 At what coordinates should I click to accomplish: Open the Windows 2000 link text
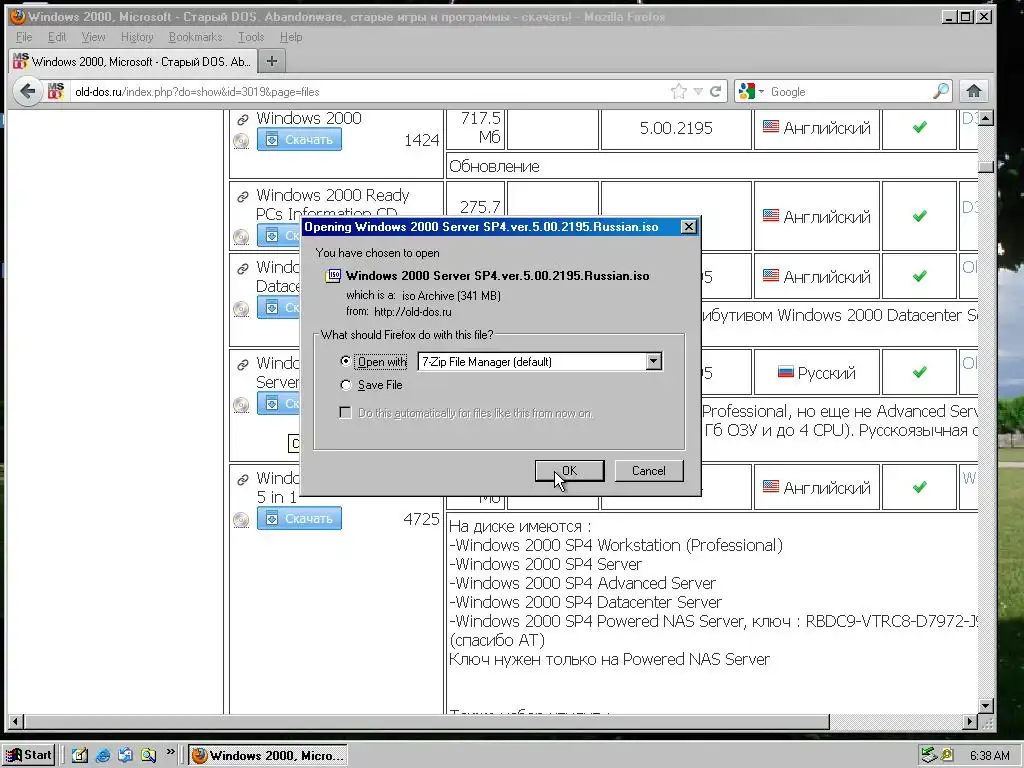(x=309, y=118)
